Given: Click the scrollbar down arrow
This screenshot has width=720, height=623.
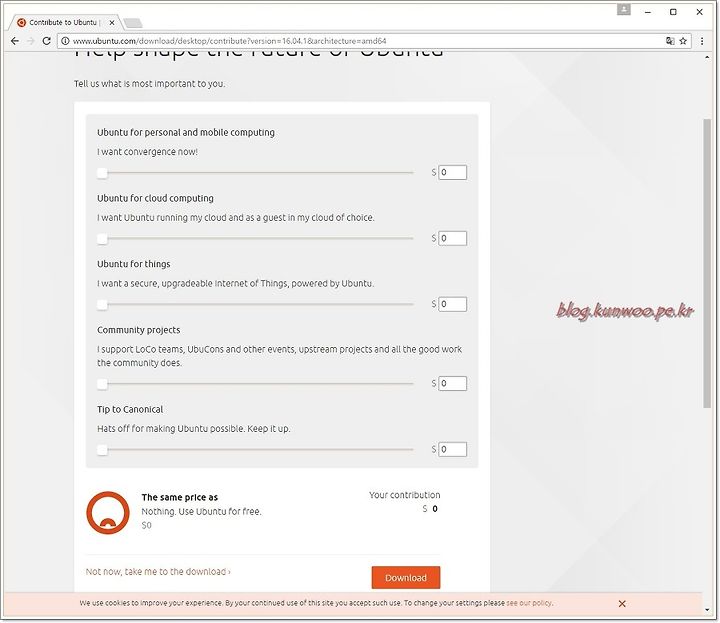Looking at the screenshot, I should [x=707, y=610].
